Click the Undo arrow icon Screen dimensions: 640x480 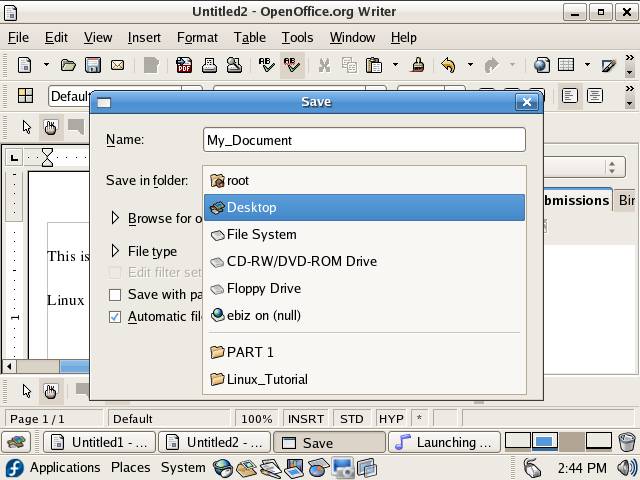[448, 66]
